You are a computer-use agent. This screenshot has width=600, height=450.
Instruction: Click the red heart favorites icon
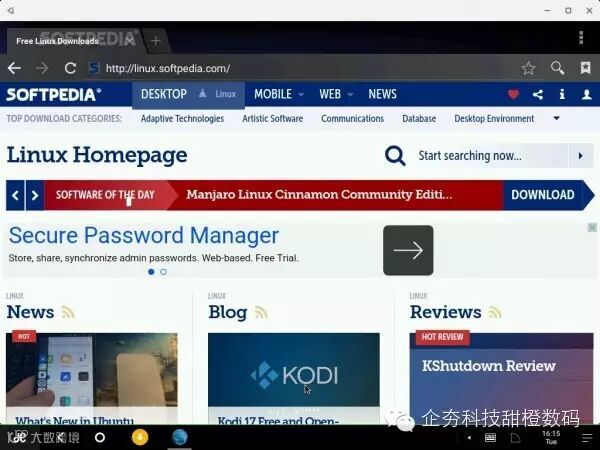click(513, 94)
